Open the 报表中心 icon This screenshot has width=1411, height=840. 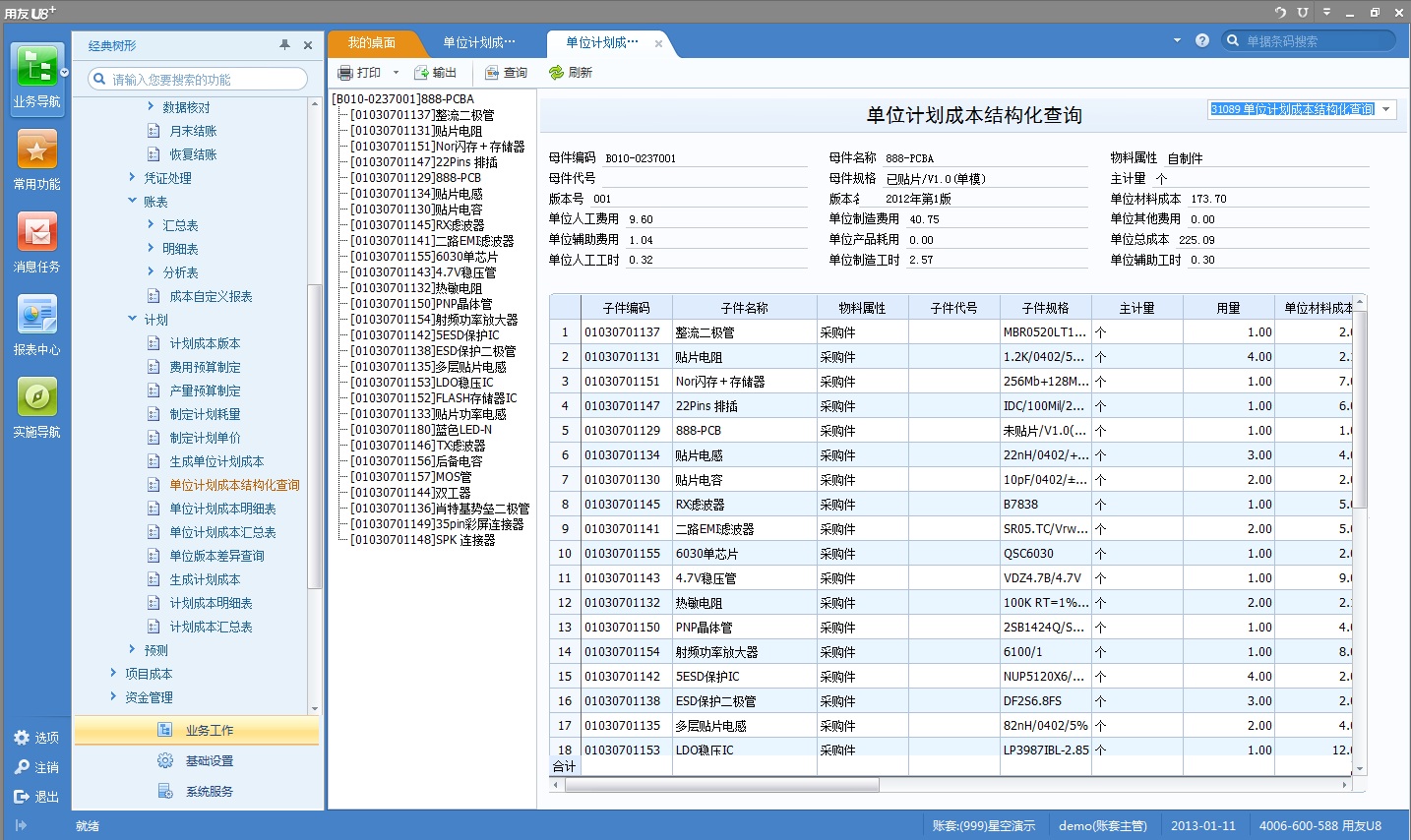click(x=37, y=316)
